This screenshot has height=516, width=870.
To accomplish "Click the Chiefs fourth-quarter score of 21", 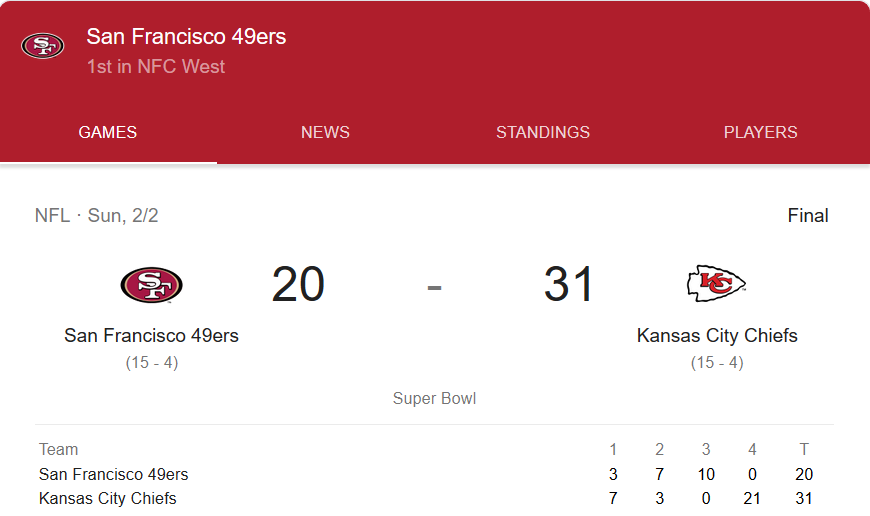I will coord(752,498).
